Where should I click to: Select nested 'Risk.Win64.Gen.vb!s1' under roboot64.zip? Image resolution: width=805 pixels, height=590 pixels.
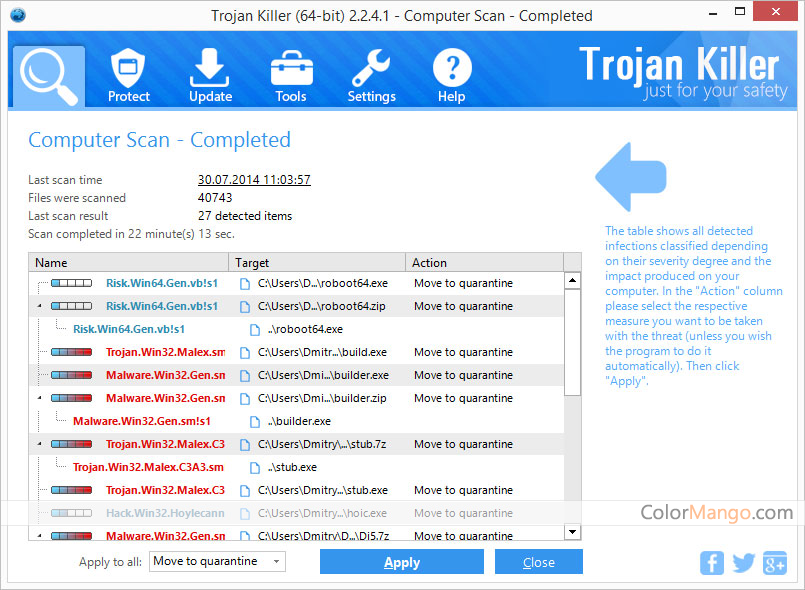pos(129,329)
